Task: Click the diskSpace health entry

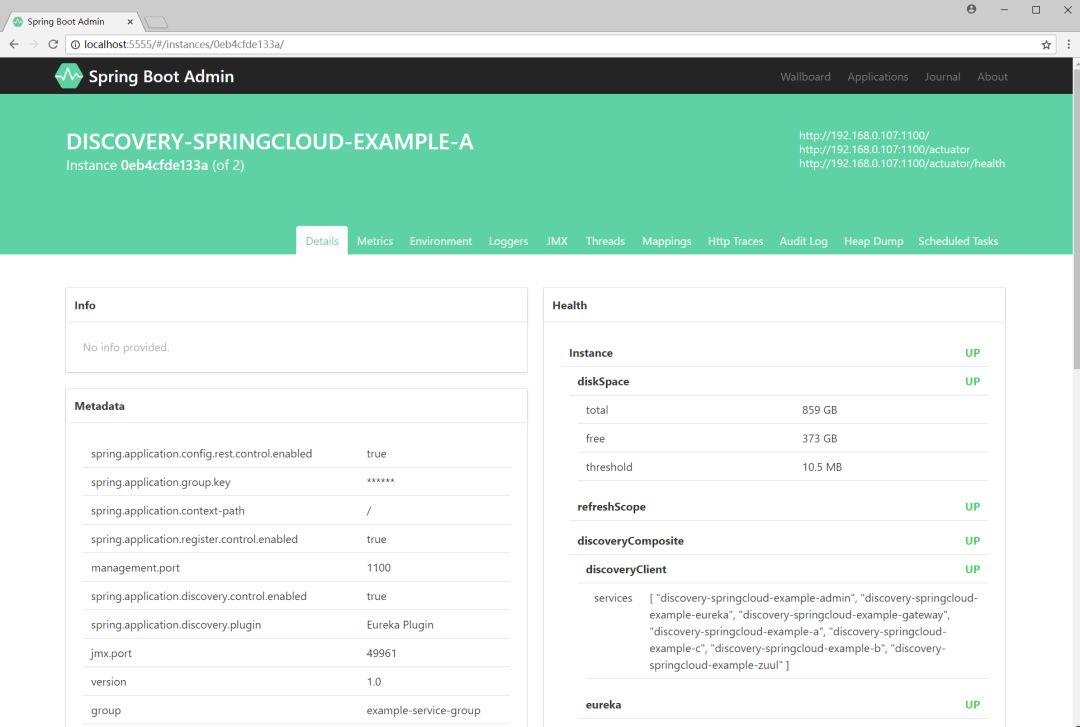Action: coord(603,381)
